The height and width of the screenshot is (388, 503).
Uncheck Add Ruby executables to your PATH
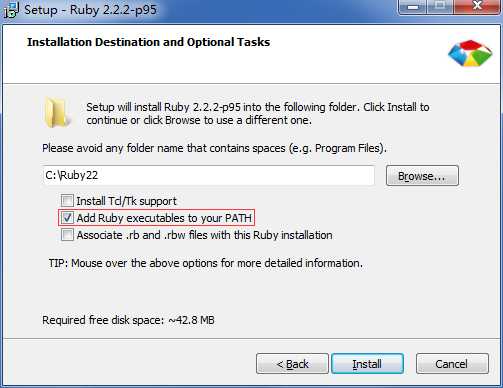[x=67, y=218]
